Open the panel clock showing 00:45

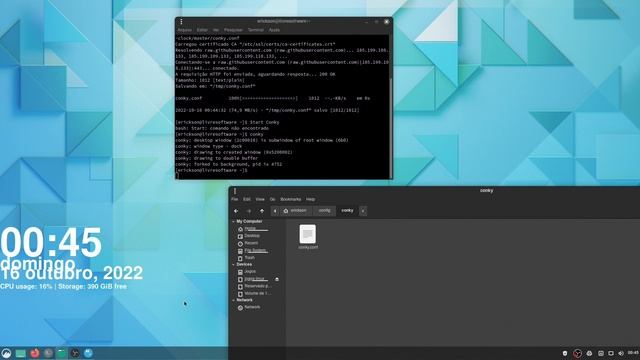tap(633, 353)
